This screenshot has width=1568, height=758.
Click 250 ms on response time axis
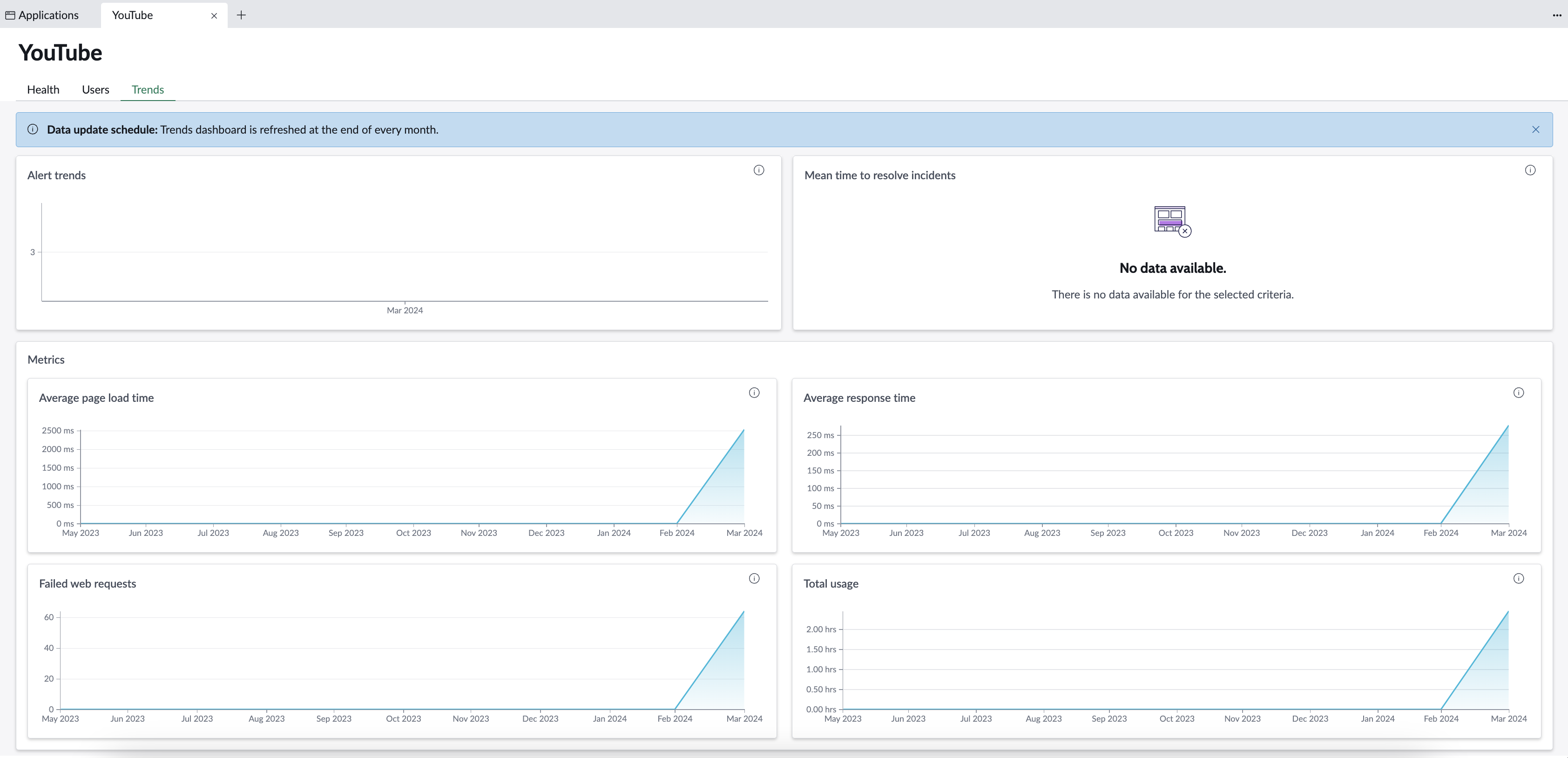(820, 435)
